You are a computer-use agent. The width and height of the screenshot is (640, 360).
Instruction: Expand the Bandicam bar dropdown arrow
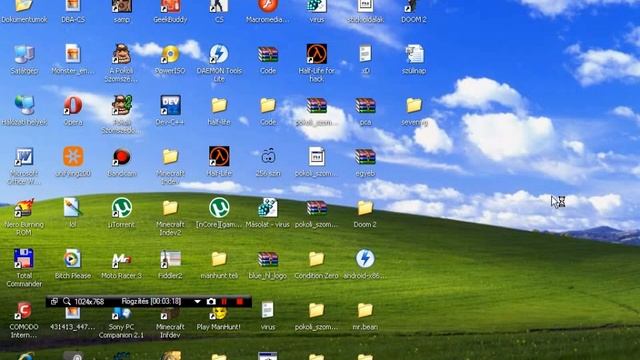pos(198,302)
